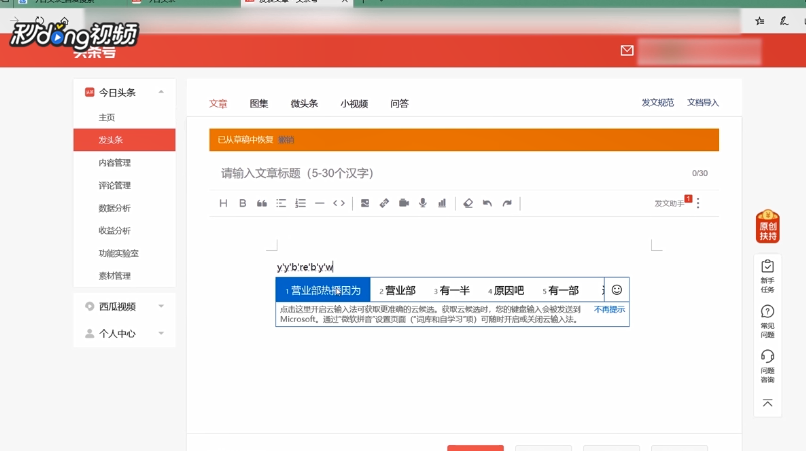Apply unordered bullet list

pos(281,203)
